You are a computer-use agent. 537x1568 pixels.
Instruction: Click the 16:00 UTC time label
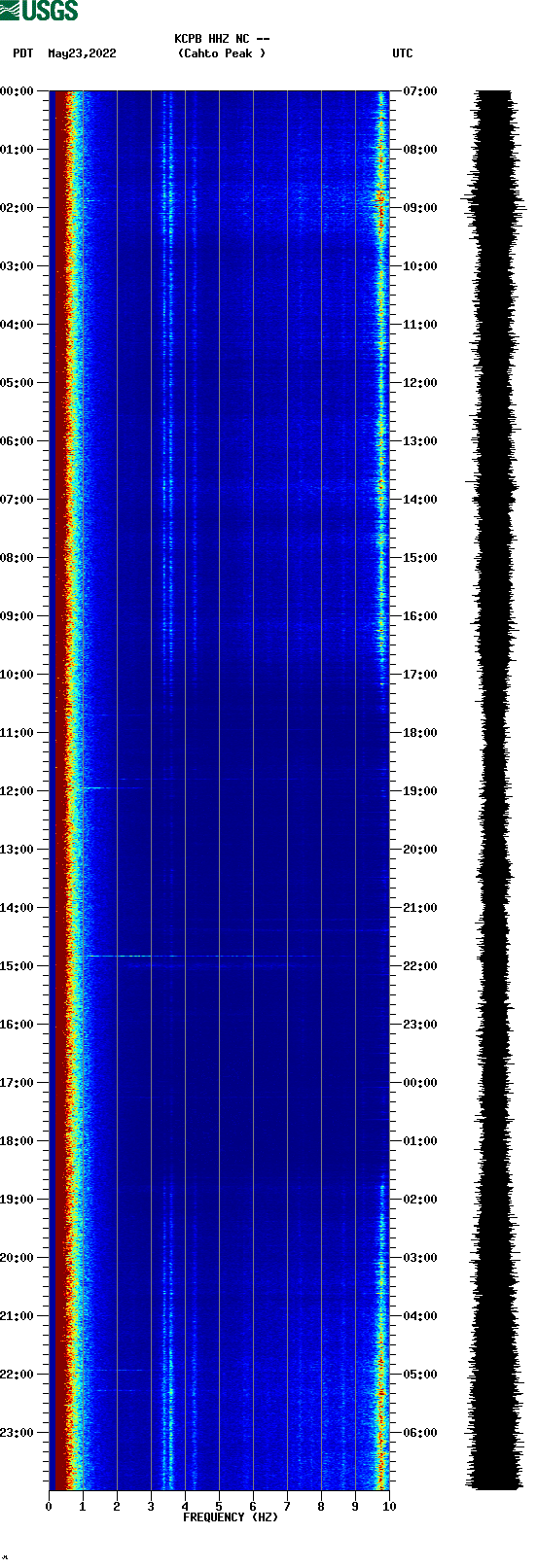[x=420, y=616]
